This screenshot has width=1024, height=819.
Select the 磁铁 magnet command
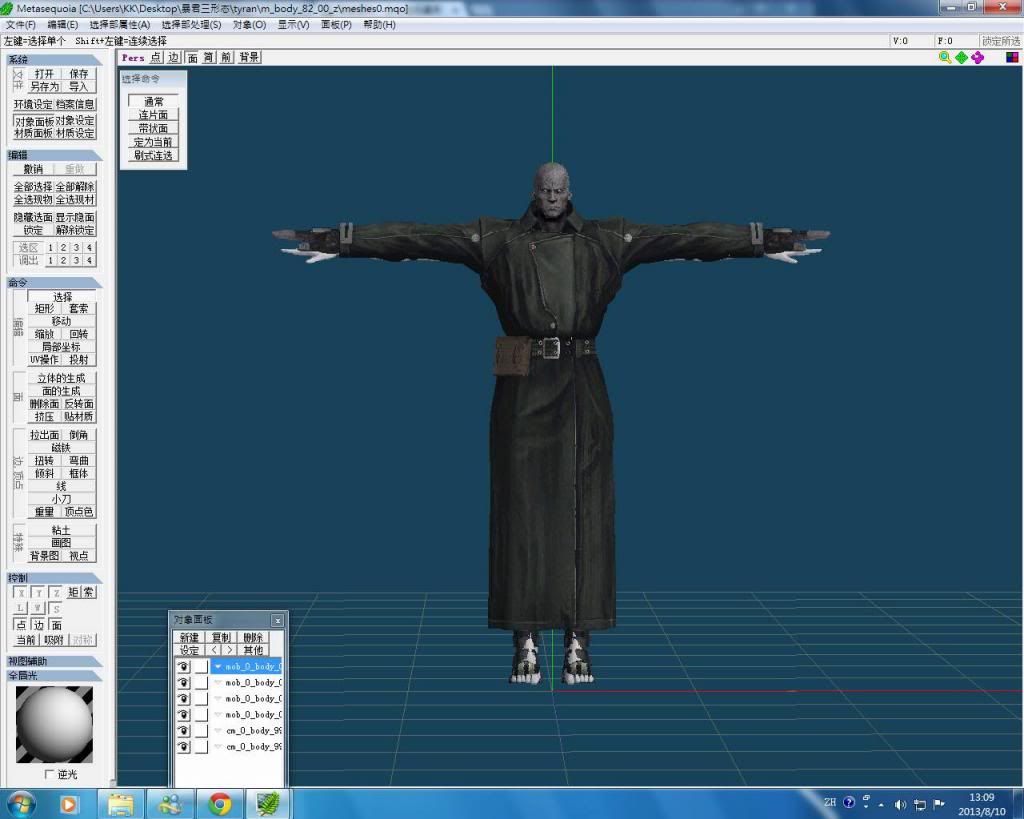tap(61, 448)
